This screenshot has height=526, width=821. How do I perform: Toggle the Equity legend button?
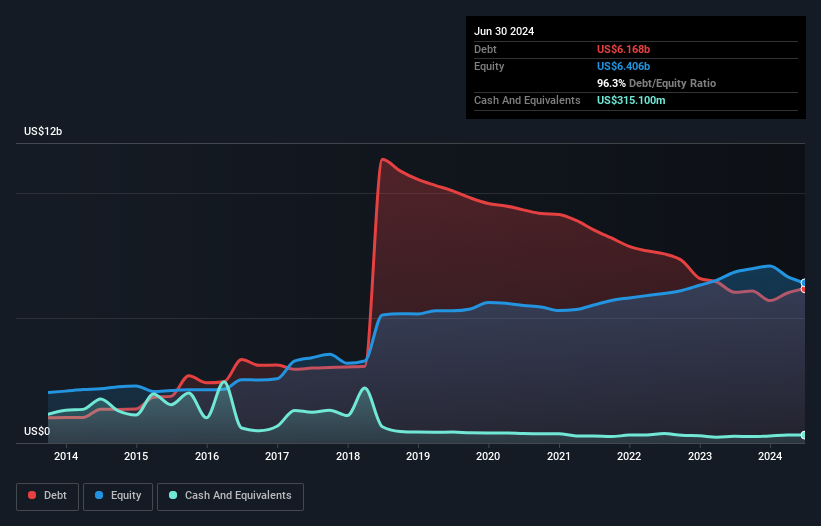[118, 496]
